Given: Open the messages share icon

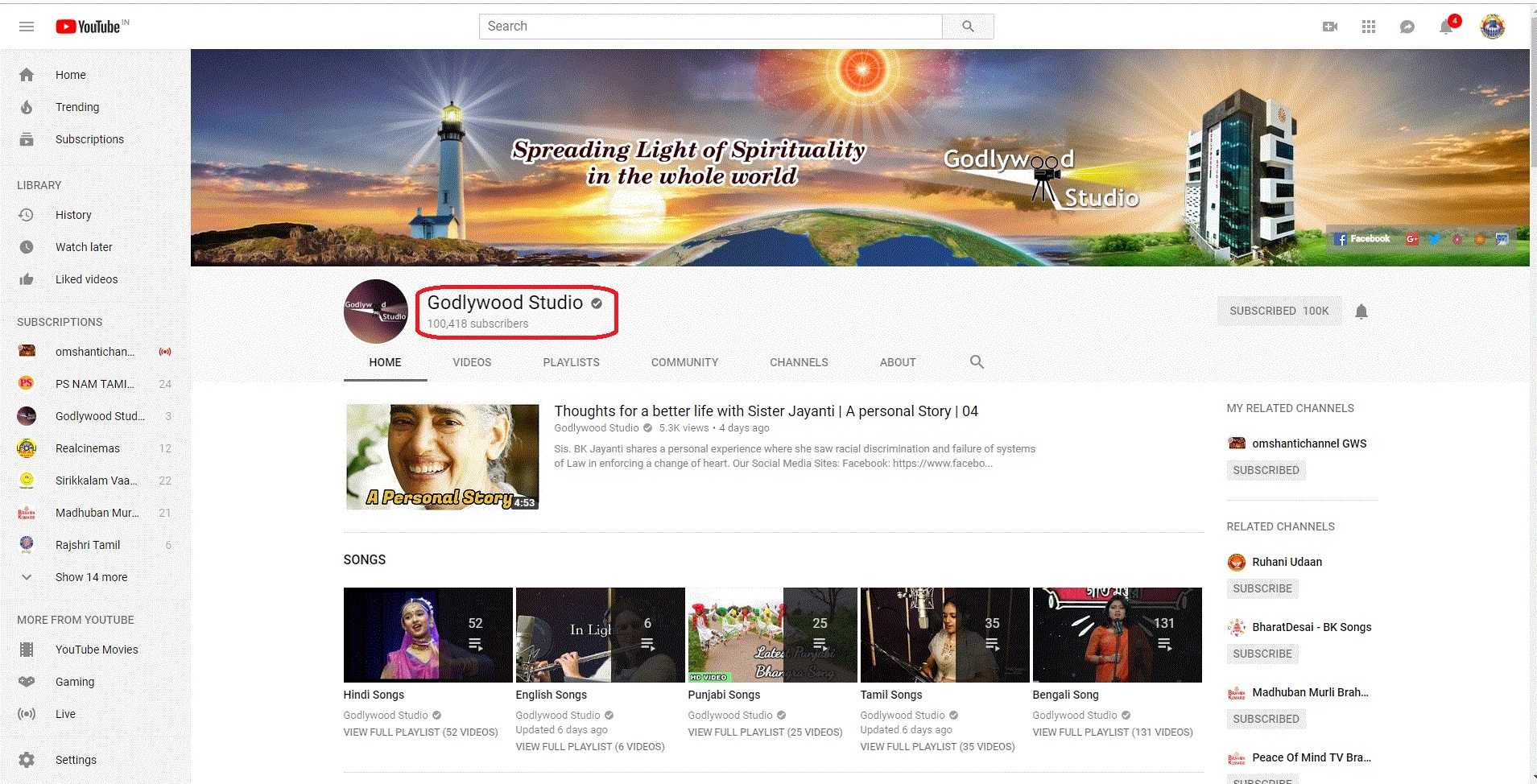Looking at the screenshot, I should [1407, 27].
